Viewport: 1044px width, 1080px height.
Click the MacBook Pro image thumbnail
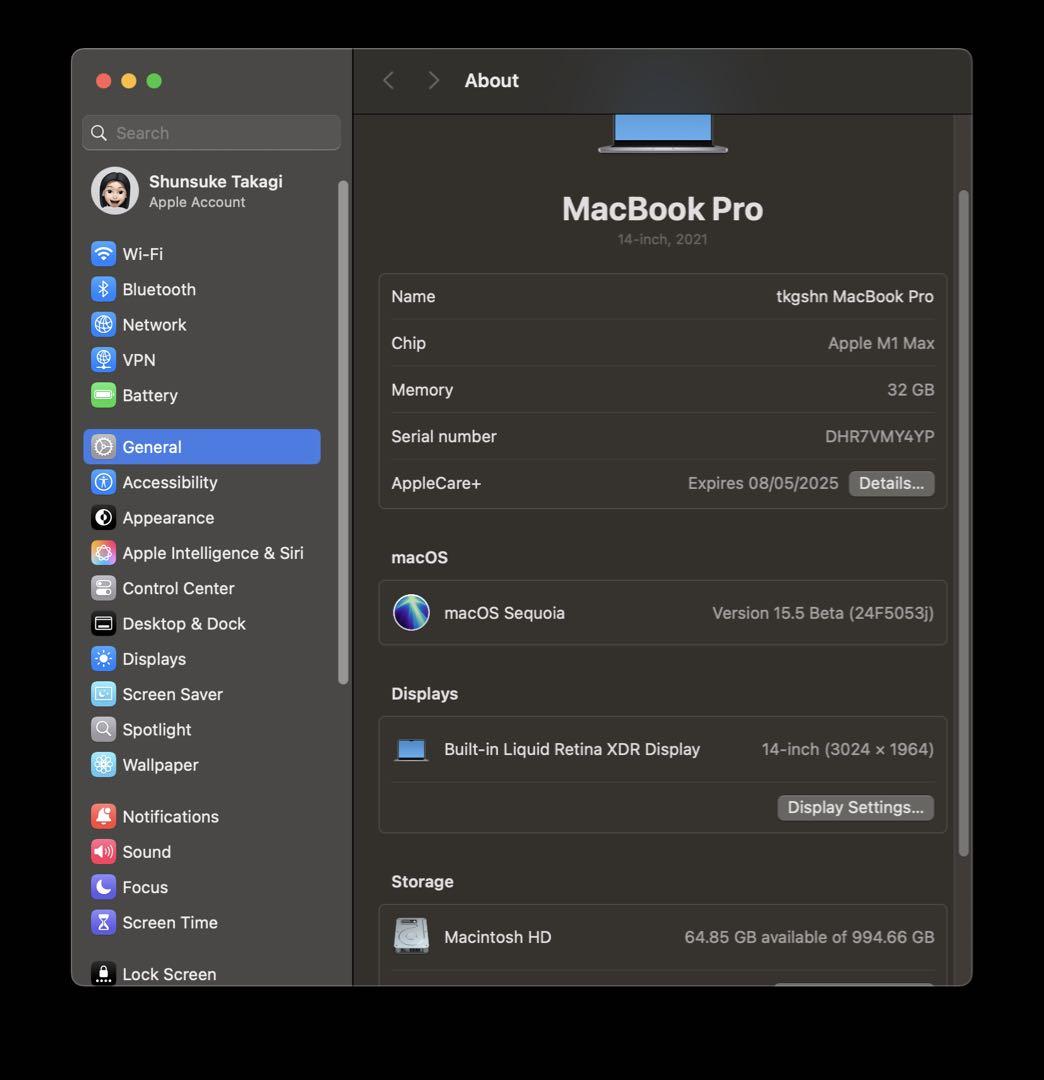coord(662,134)
